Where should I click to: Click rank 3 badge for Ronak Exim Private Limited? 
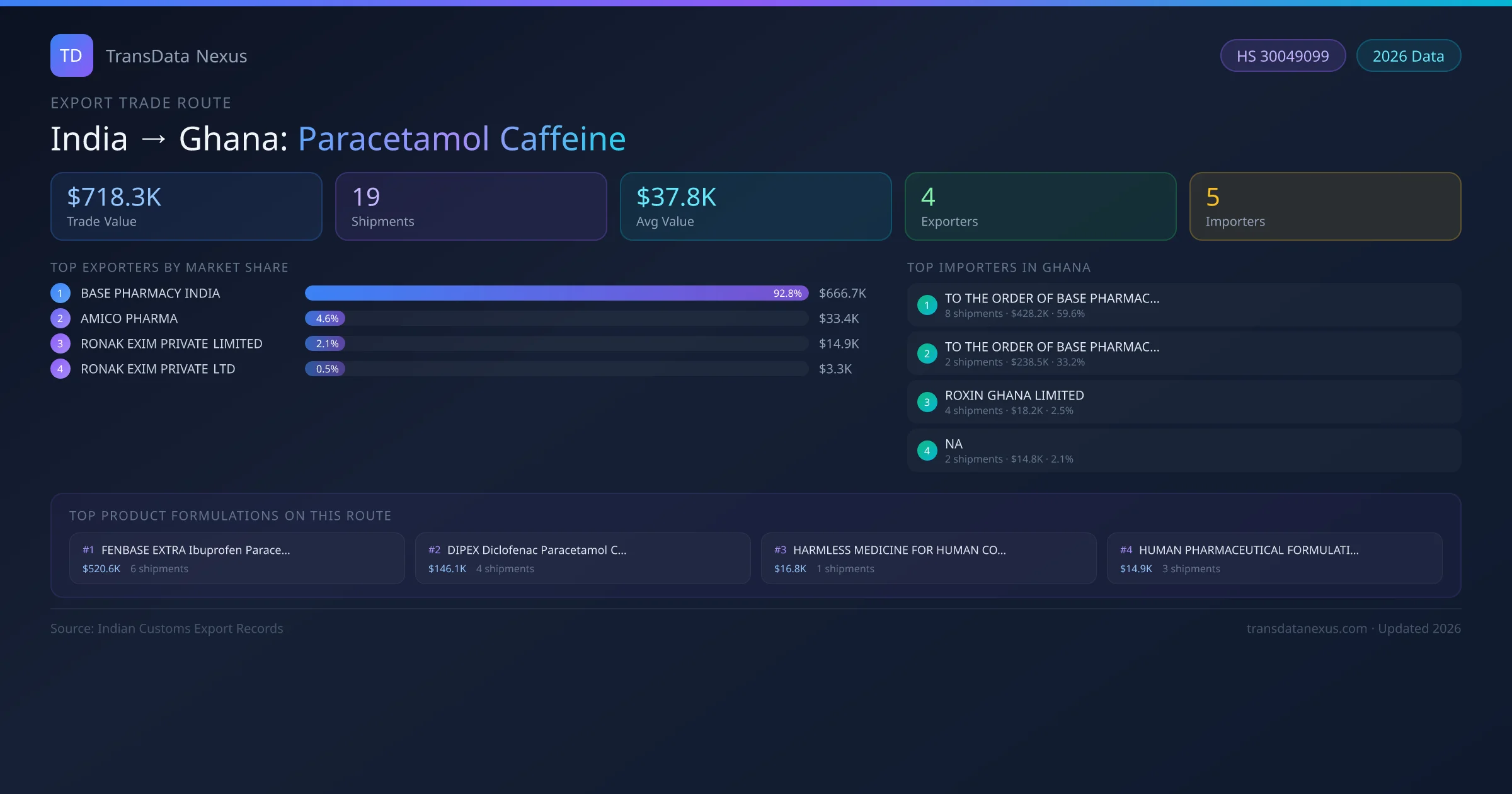coord(60,343)
